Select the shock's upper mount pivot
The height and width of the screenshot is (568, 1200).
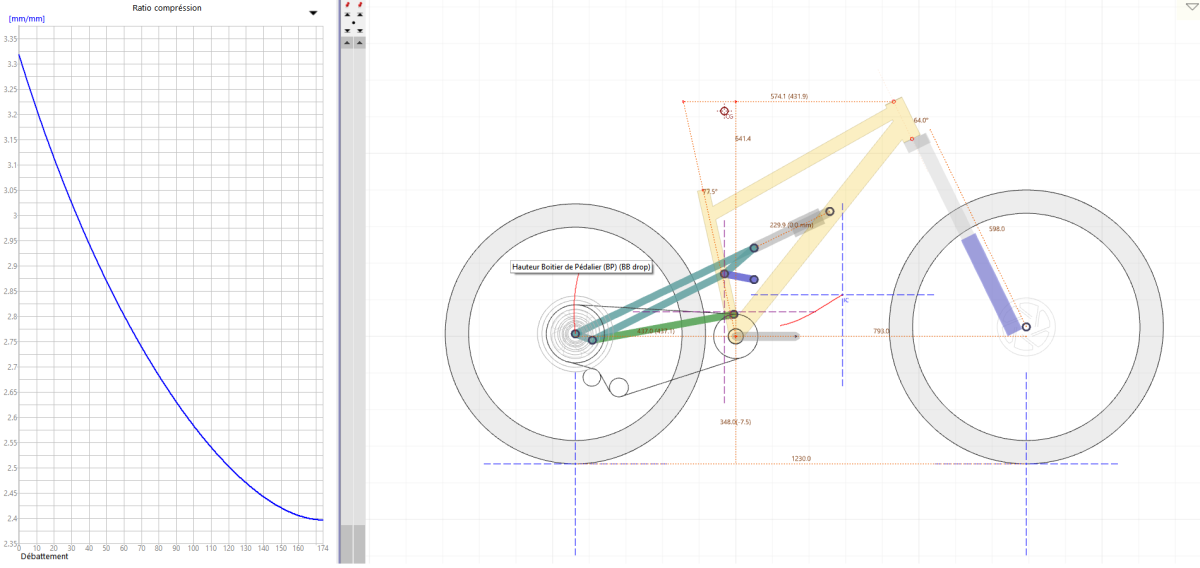pos(829,212)
